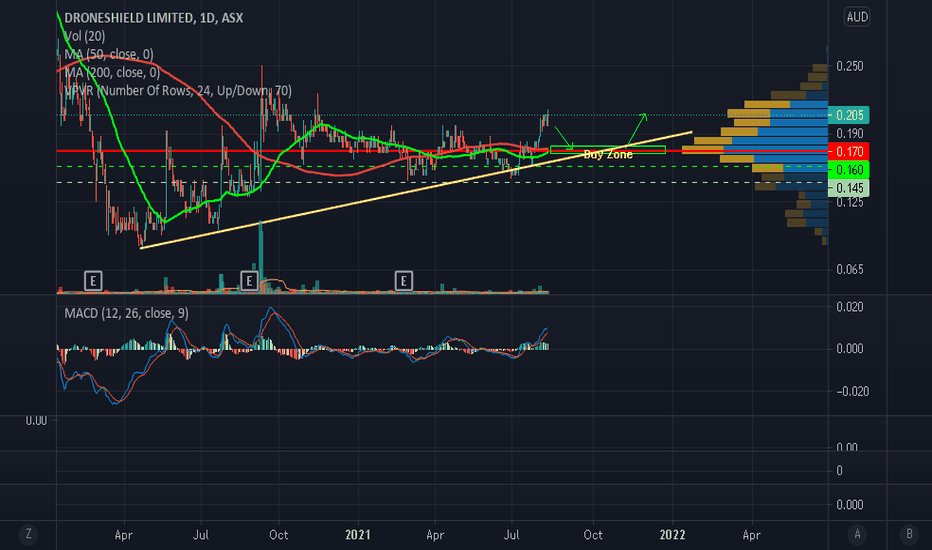Click the 0.190 price axis label
Screen dimensions: 932x550
coord(850,133)
